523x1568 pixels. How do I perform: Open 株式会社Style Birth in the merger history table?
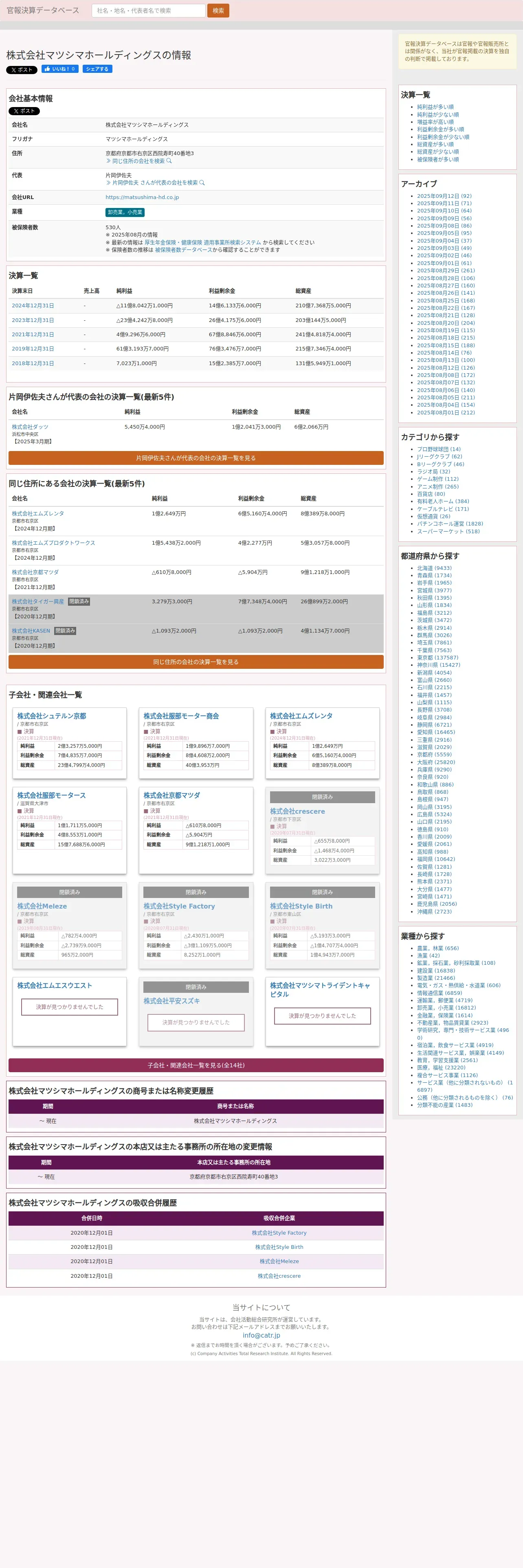coord(279,1247)
